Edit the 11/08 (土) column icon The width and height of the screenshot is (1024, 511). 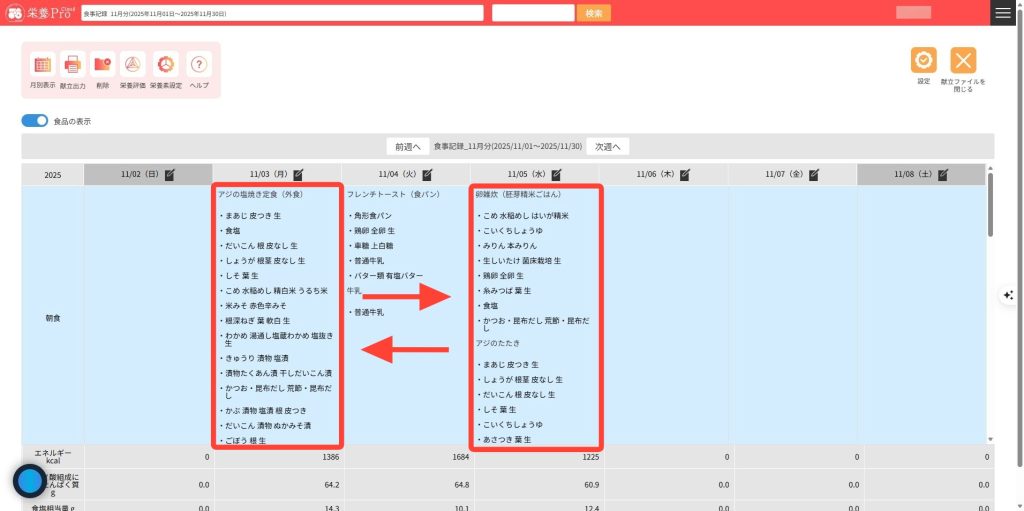pyautogui.click(x=943, y=174)
